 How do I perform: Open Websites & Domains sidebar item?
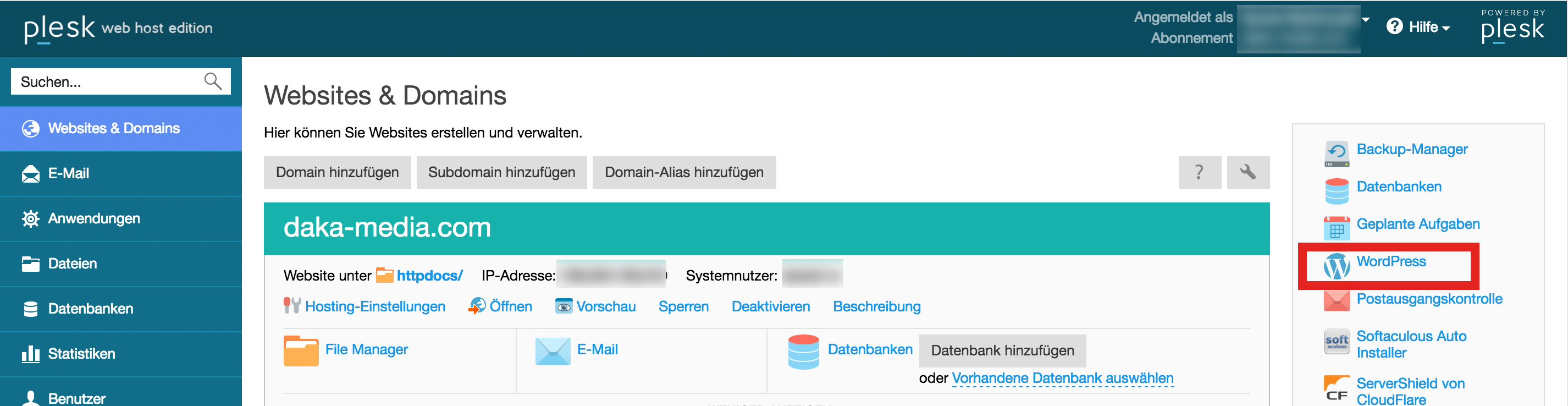[x=120, y=128]
